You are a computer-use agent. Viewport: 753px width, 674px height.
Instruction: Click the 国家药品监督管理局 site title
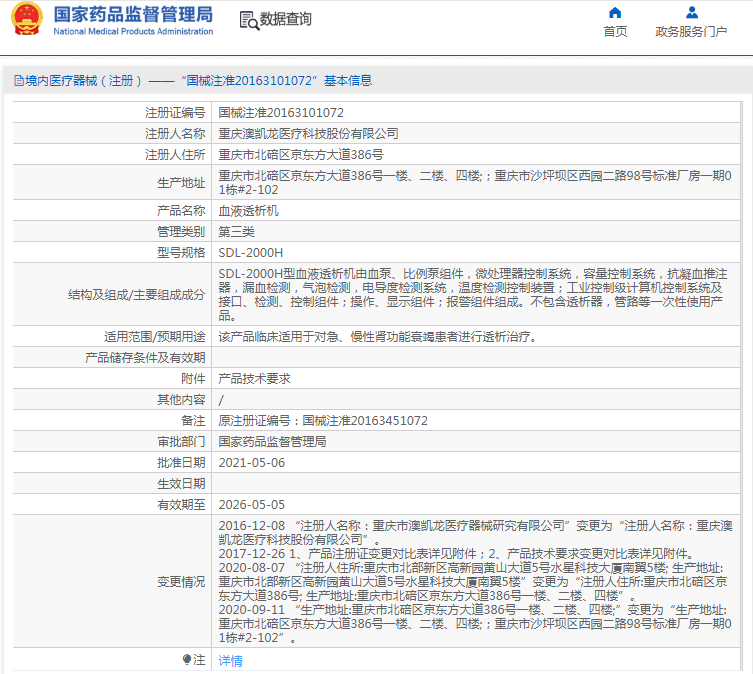133,15
